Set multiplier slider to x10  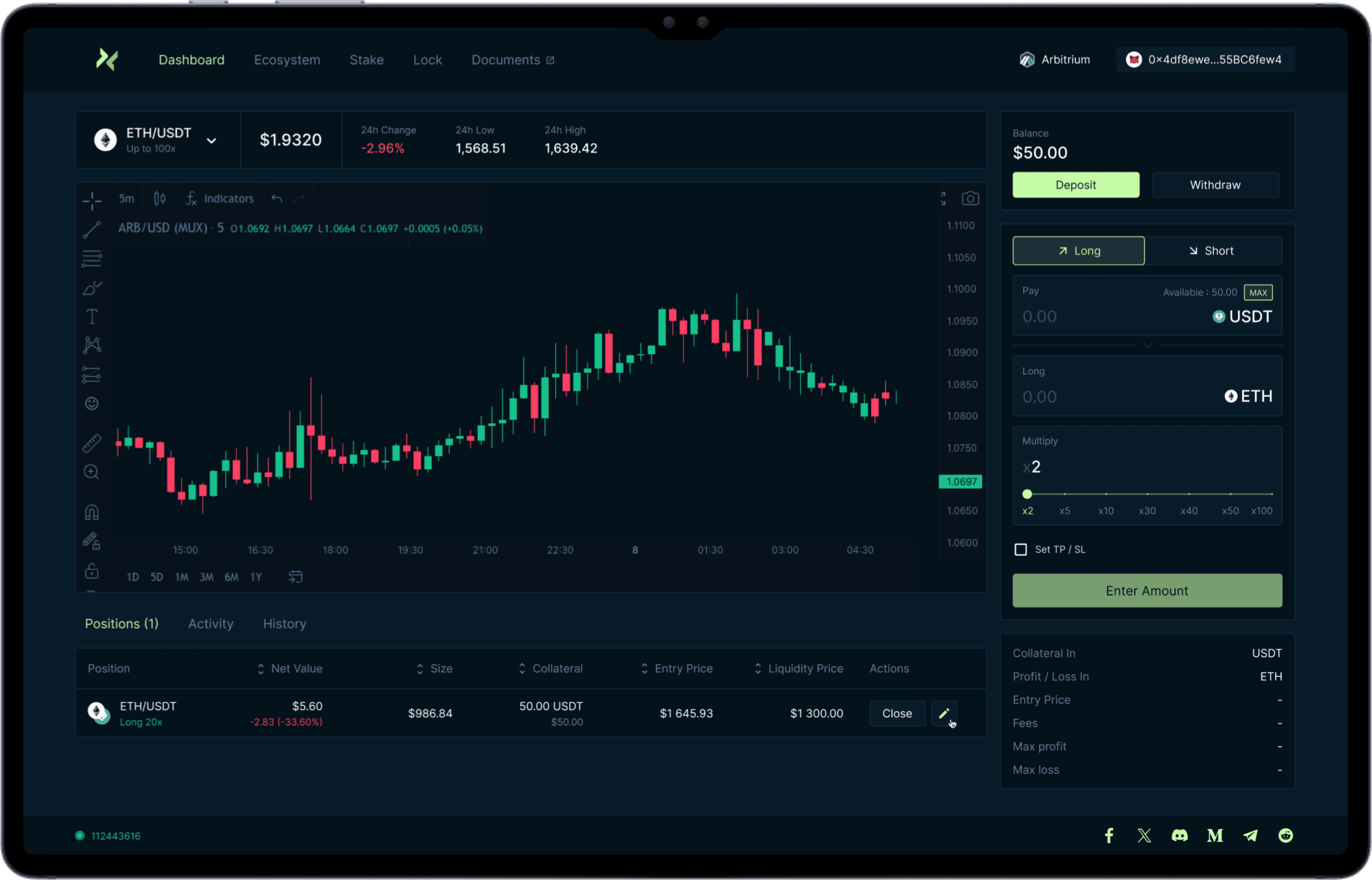coord(1106,494)
